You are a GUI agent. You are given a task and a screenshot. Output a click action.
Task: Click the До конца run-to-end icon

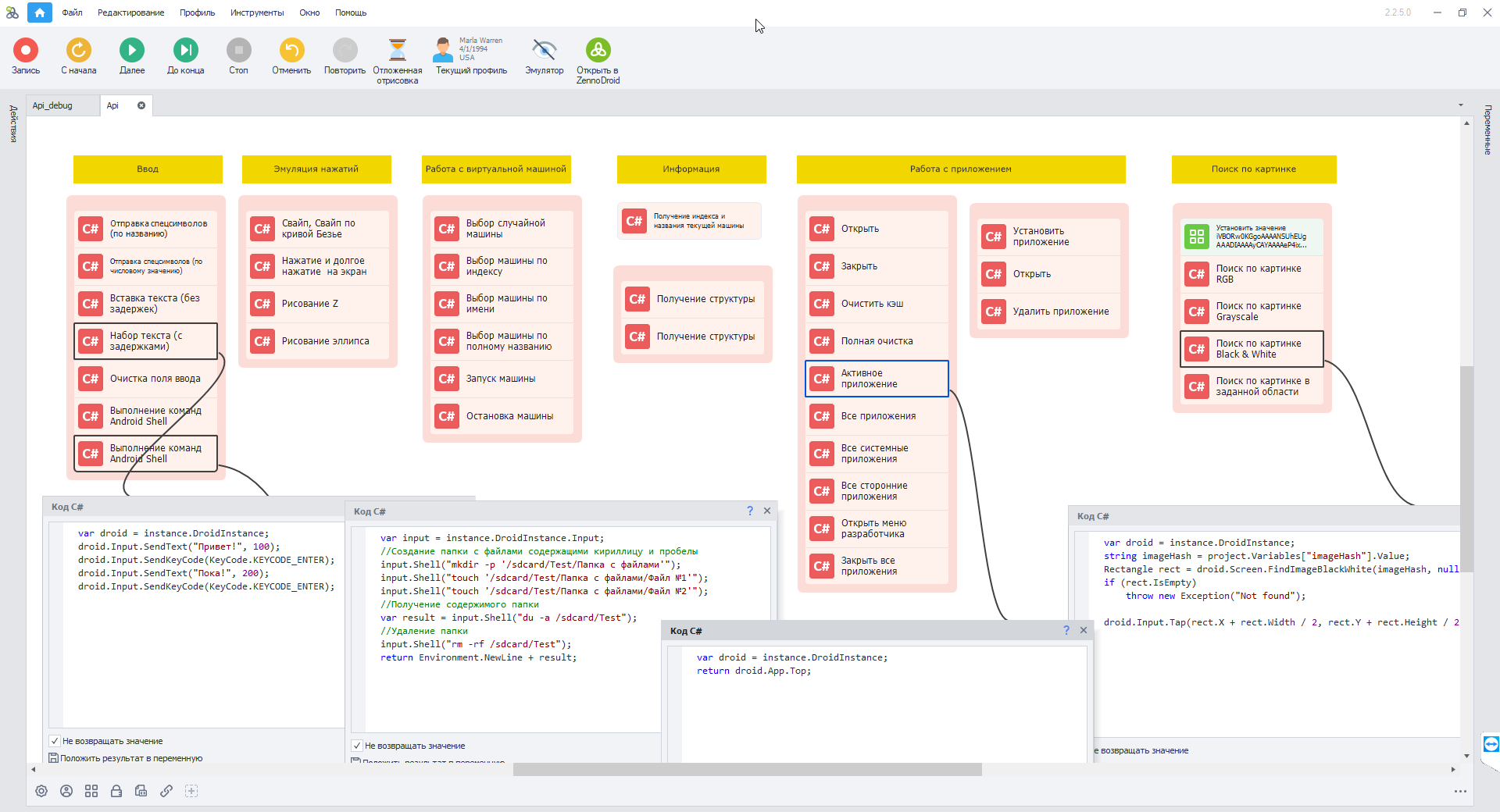(185, 51)
